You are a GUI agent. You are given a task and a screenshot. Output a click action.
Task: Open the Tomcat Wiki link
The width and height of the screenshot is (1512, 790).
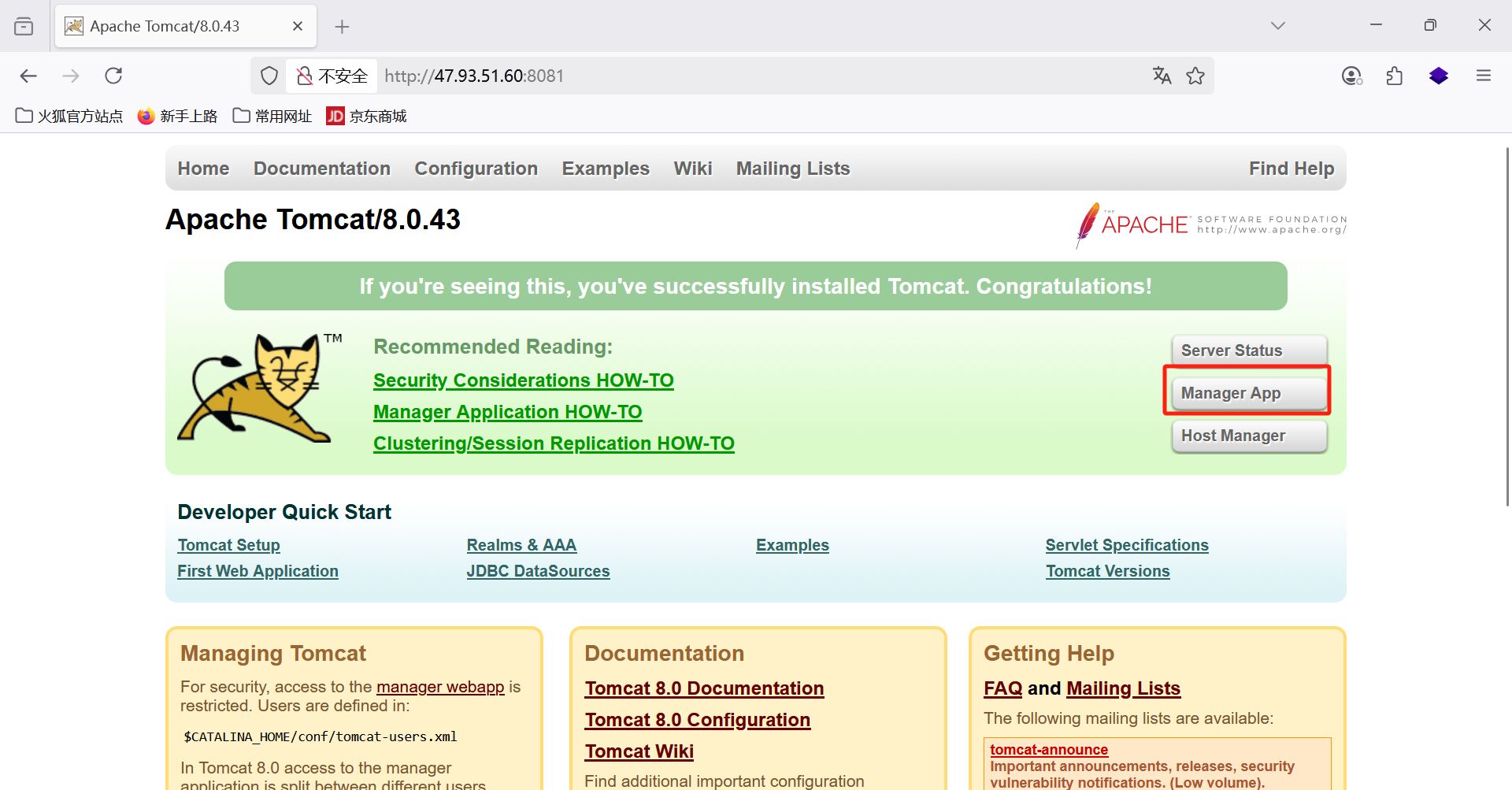(639, 751)
